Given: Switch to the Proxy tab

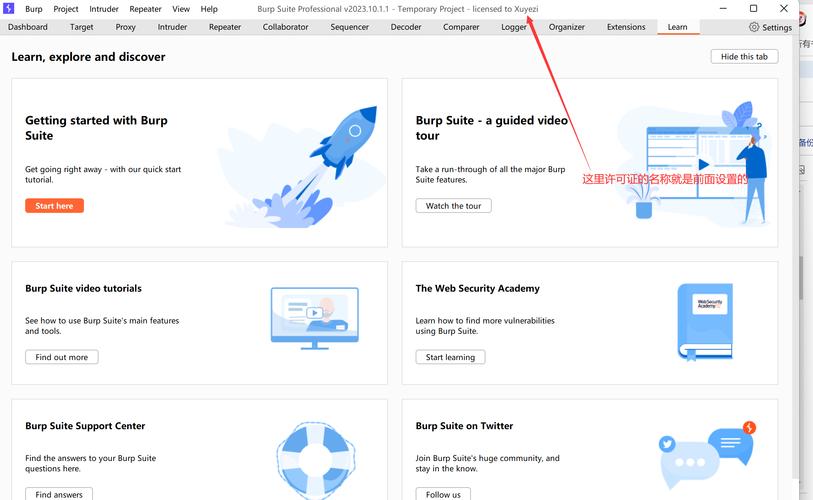Looking at the screenshot, I should [x=125, y=27].
